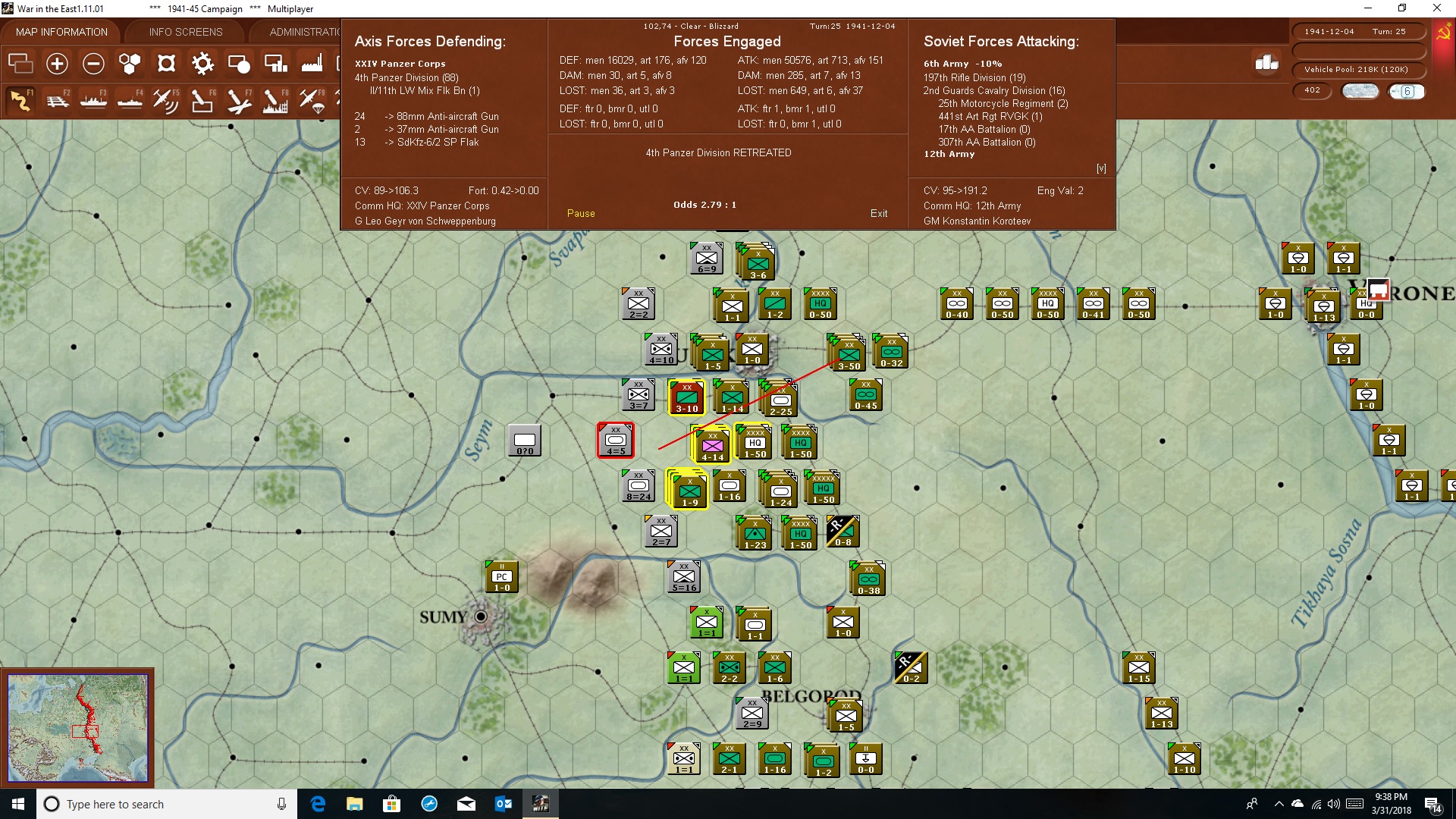Viewport: 1456px width, 819px height.
Task: Select F8 bomb city mode
Action: point(275,100)
